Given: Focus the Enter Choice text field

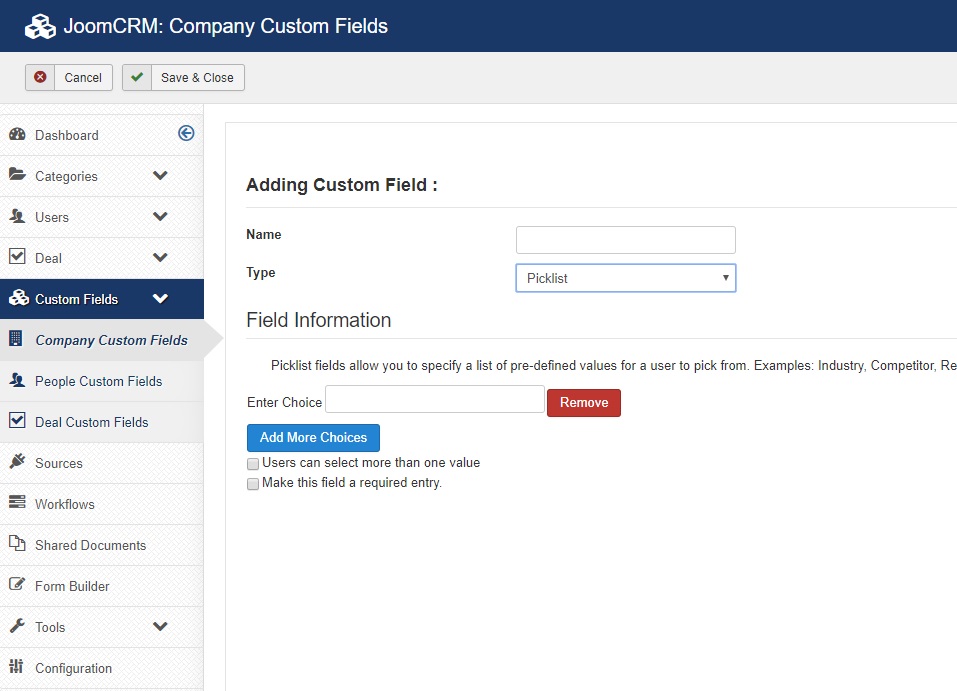Looking at the screenshot, I should coord(435,399).
